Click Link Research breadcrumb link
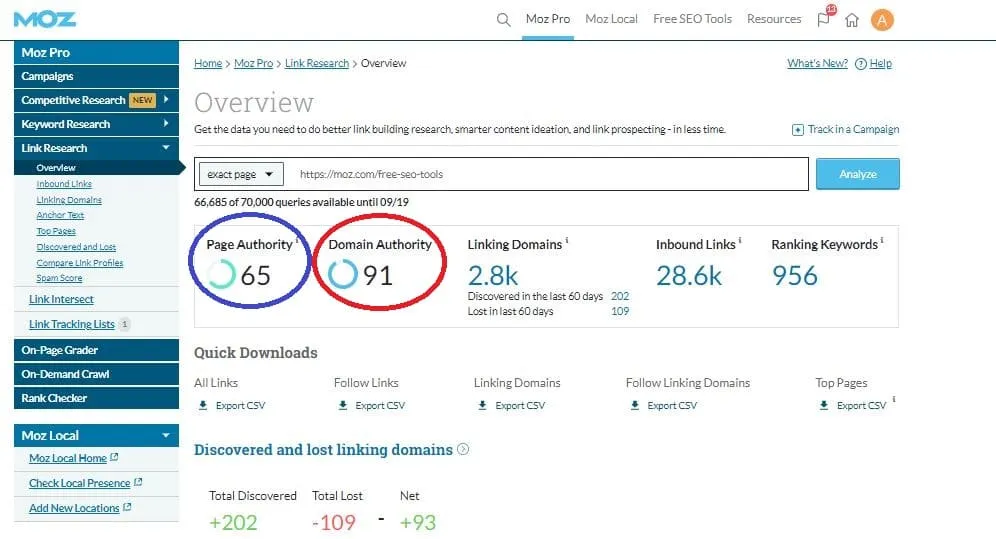996x539 pixels. point(317,63)
